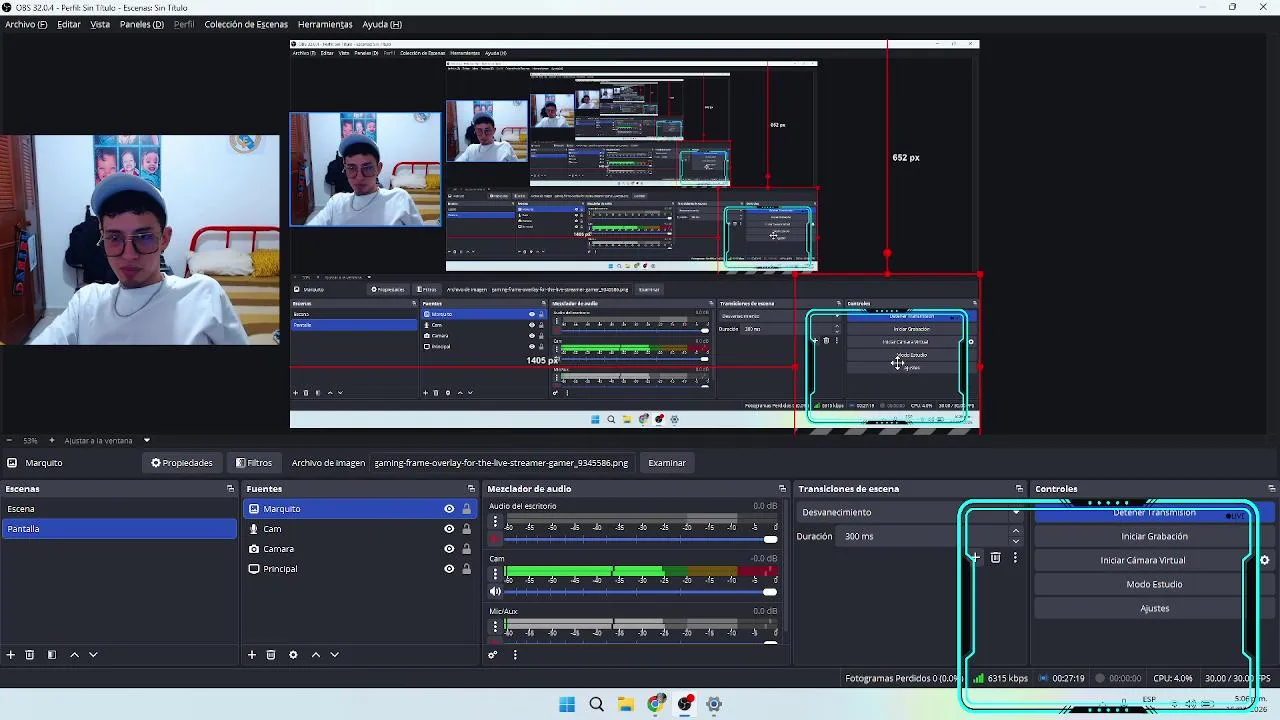The image size is (1280, 720).
Task: Toggle lock on Cam source
Action: (x=466, y=529)
